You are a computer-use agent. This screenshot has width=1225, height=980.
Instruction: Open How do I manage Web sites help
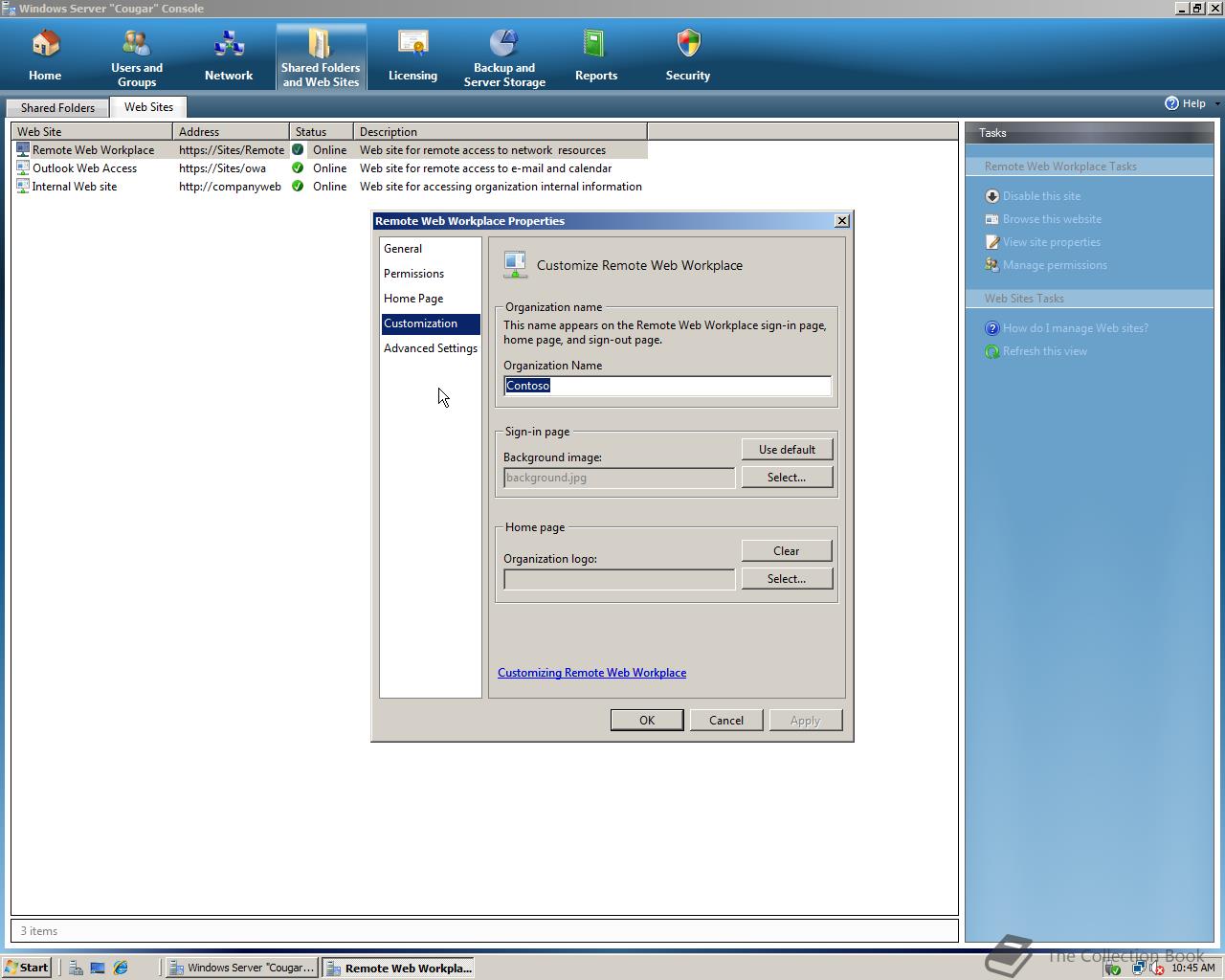(1075, 328)
